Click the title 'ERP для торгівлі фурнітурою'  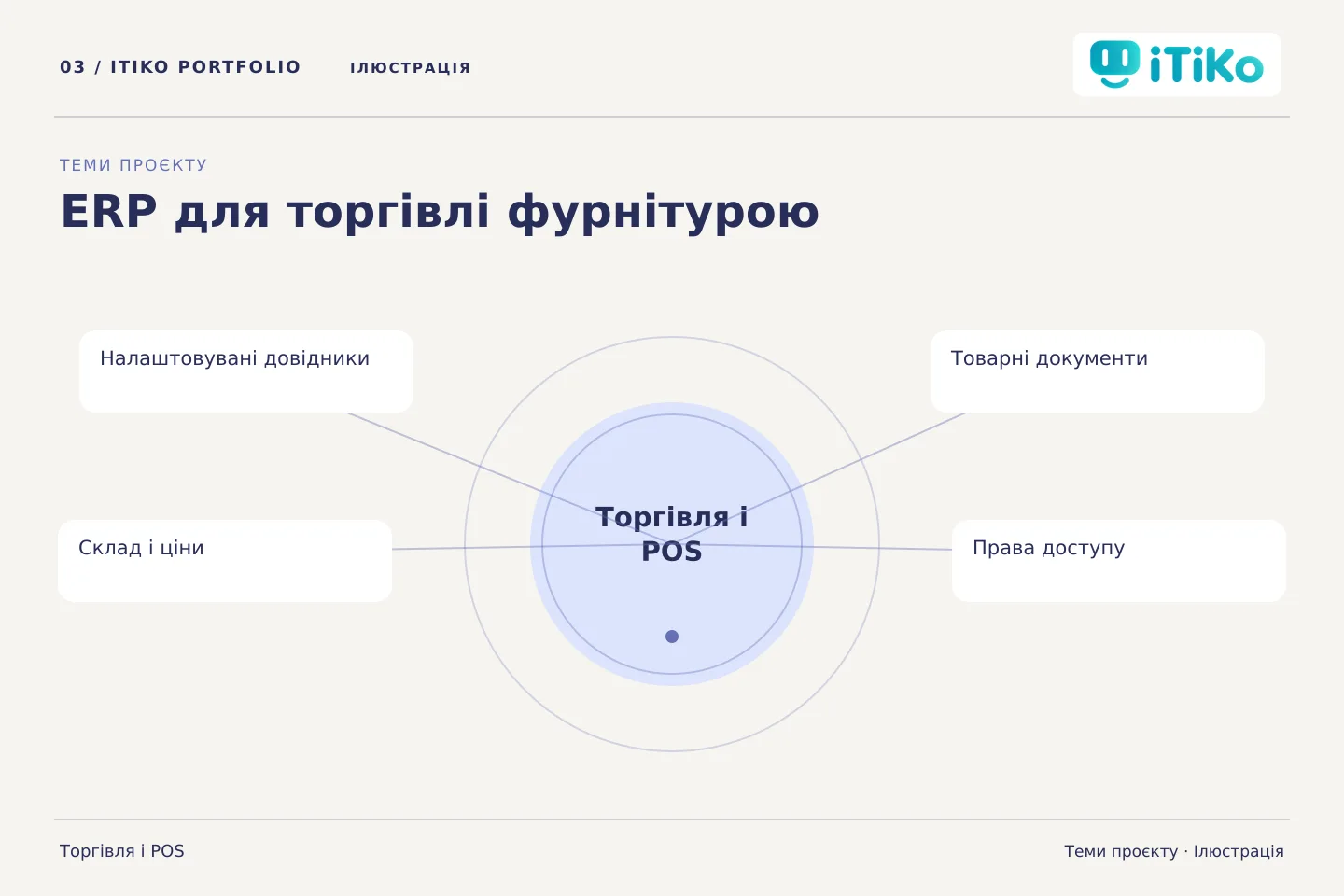coord(440,211)
